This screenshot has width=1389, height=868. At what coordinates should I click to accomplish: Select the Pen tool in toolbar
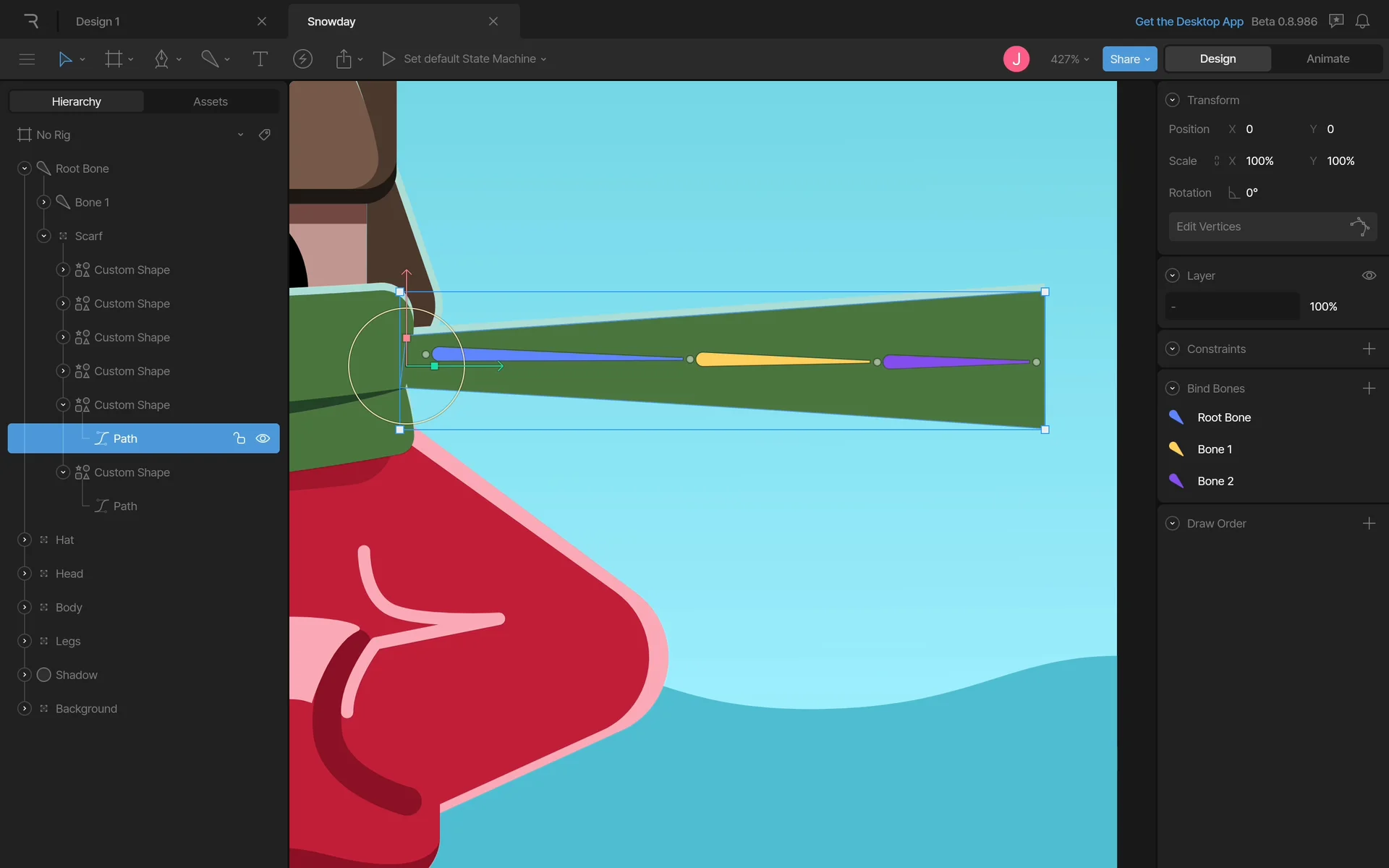(161, 59)
